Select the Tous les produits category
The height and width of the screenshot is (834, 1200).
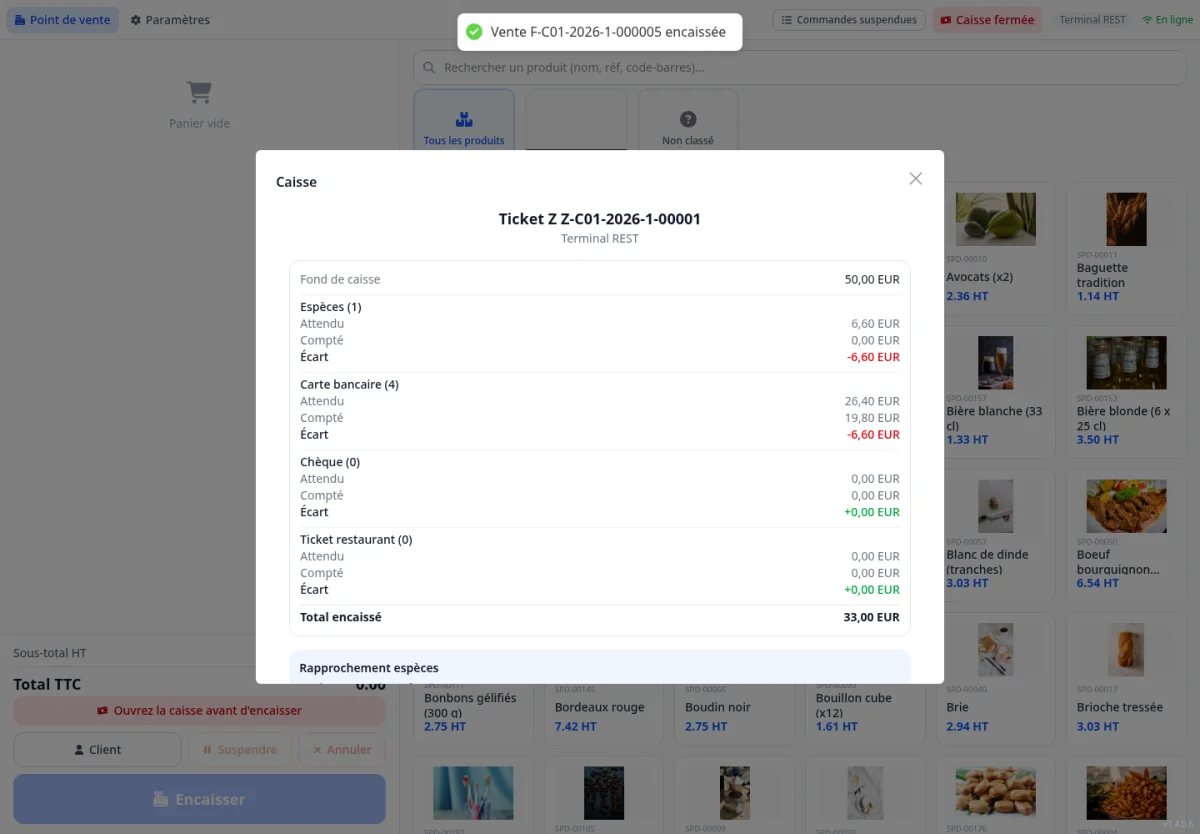[464, 121]
